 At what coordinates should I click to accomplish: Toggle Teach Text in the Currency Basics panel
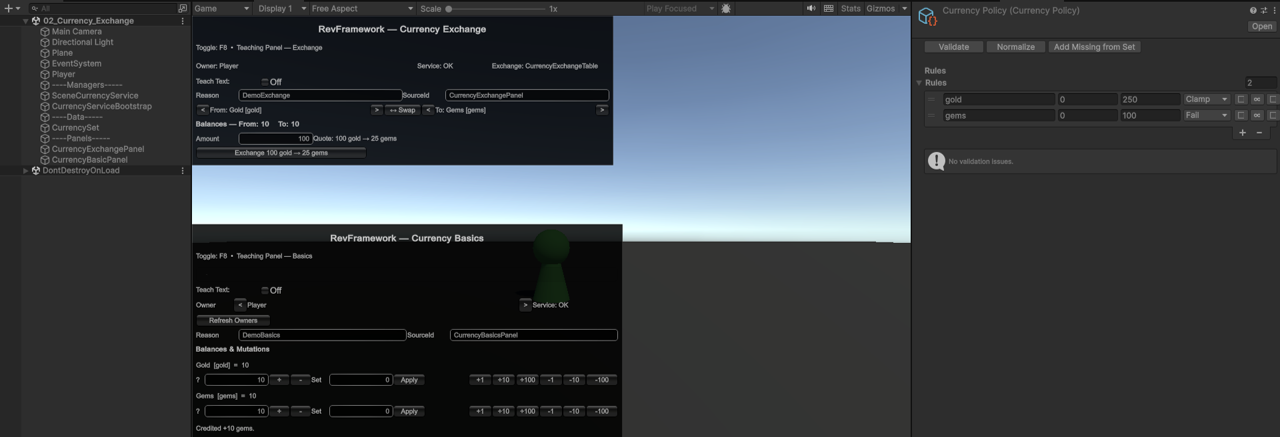tap(265, 290)
